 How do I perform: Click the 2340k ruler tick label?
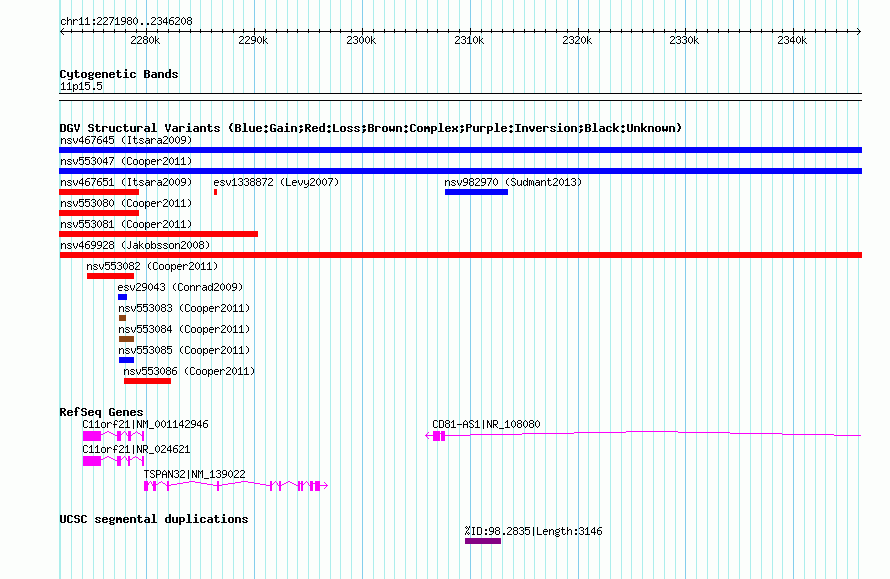[792, 40]
